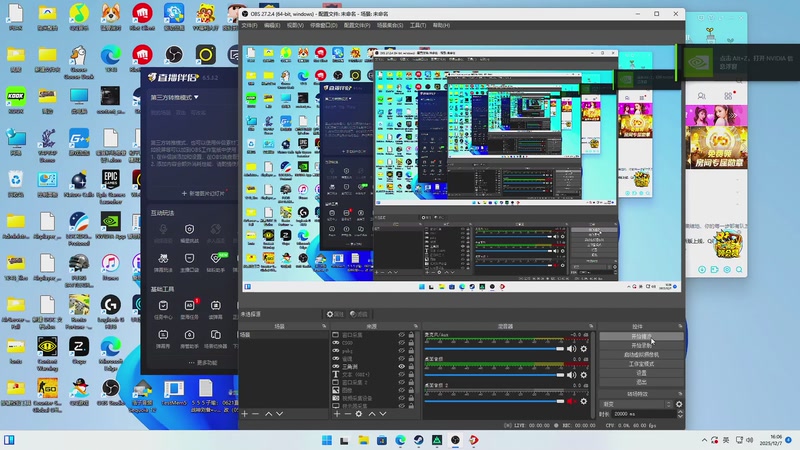This screenshot has width=800, height=450.
Task: Adjust the 桌面音频 2 volume slider
Action: click(x=494, y=402)
